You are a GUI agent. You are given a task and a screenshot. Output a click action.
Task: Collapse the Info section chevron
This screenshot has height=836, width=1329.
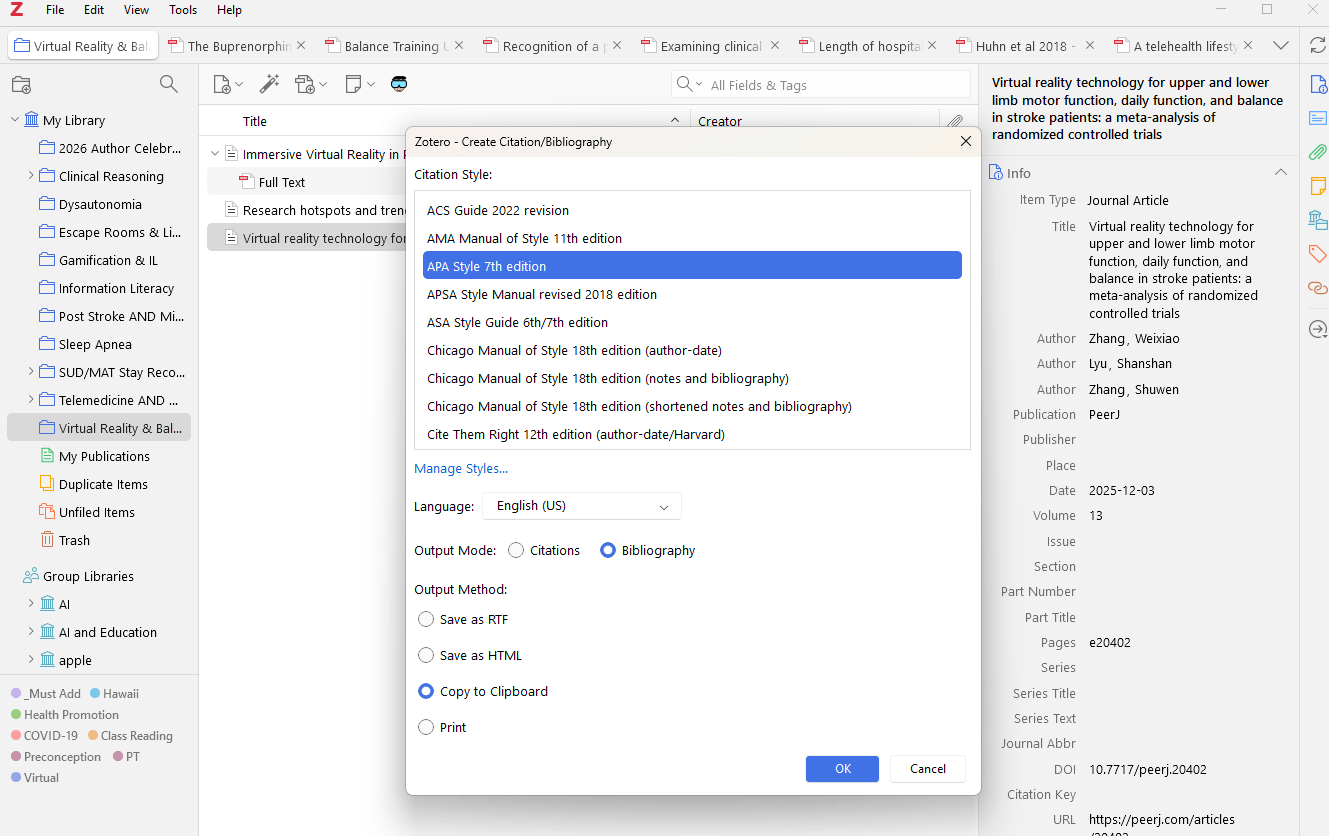[1280, 173]
